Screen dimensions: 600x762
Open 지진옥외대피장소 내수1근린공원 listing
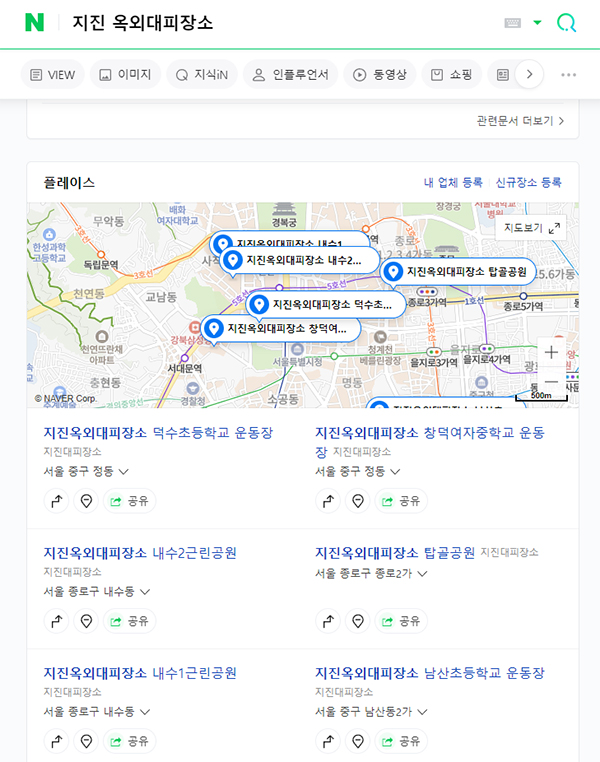pos(140,673)
